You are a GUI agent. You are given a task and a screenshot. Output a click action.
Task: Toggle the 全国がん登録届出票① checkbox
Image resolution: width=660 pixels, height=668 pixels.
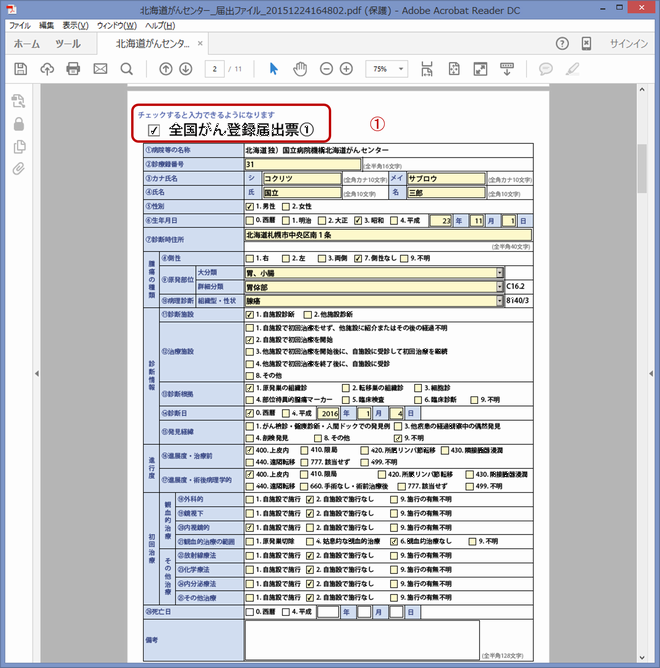[154, 130]
